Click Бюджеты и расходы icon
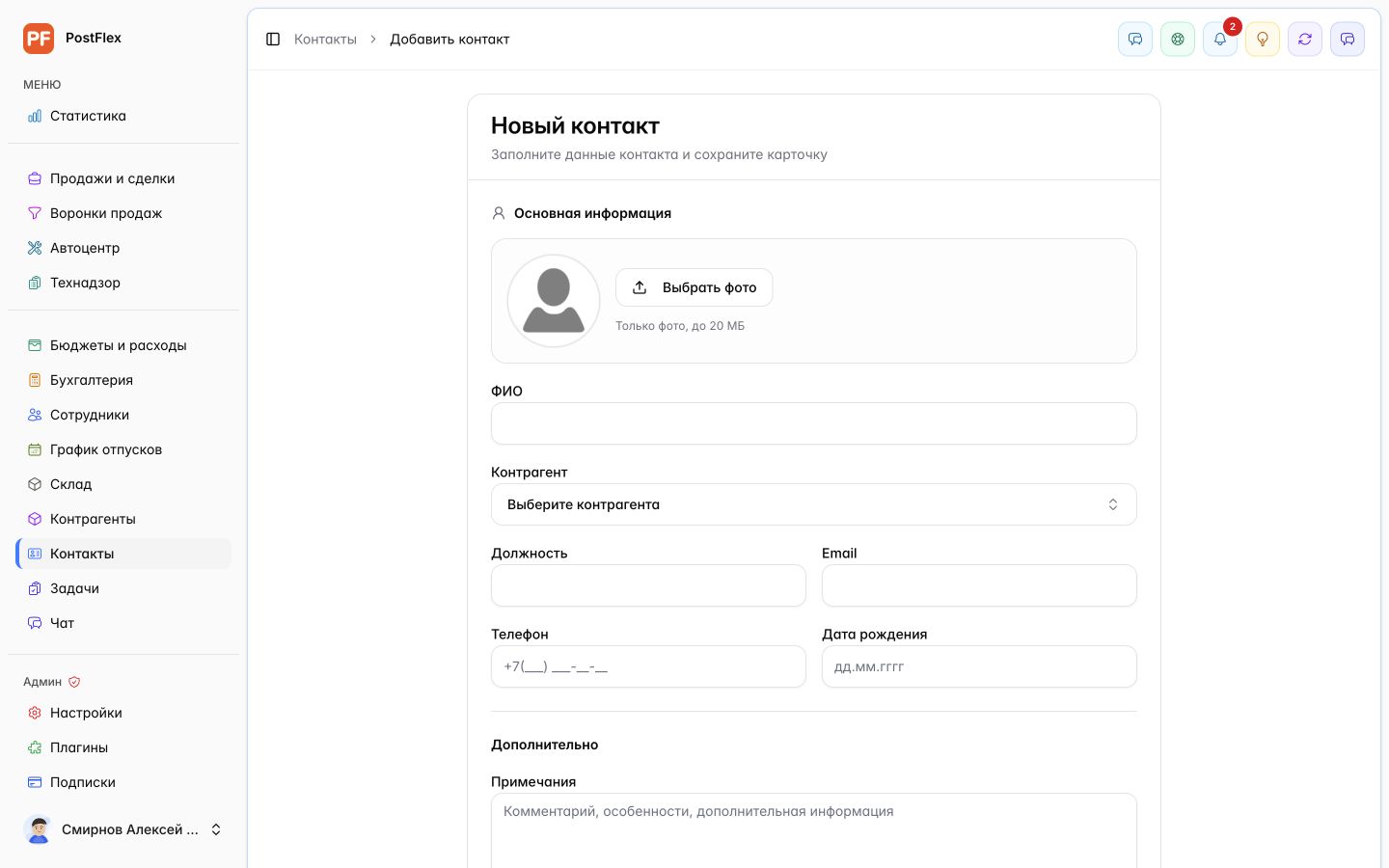This screenshot has height=868, width=1389. point(35,345)
